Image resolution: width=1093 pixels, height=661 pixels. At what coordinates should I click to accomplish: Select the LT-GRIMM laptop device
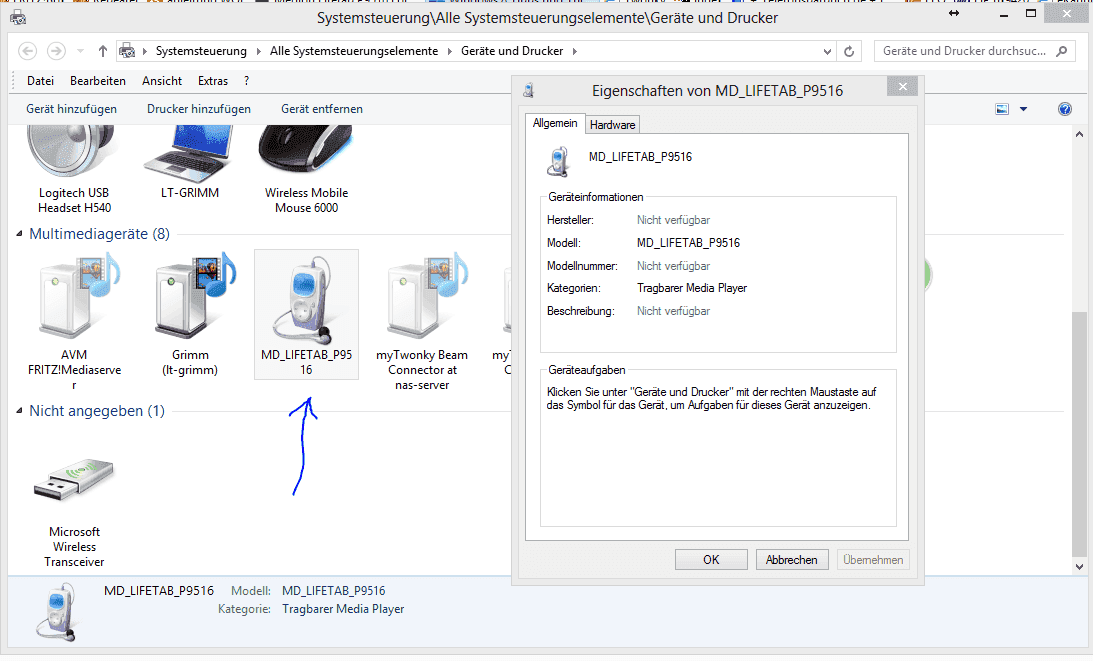(190, 164)
